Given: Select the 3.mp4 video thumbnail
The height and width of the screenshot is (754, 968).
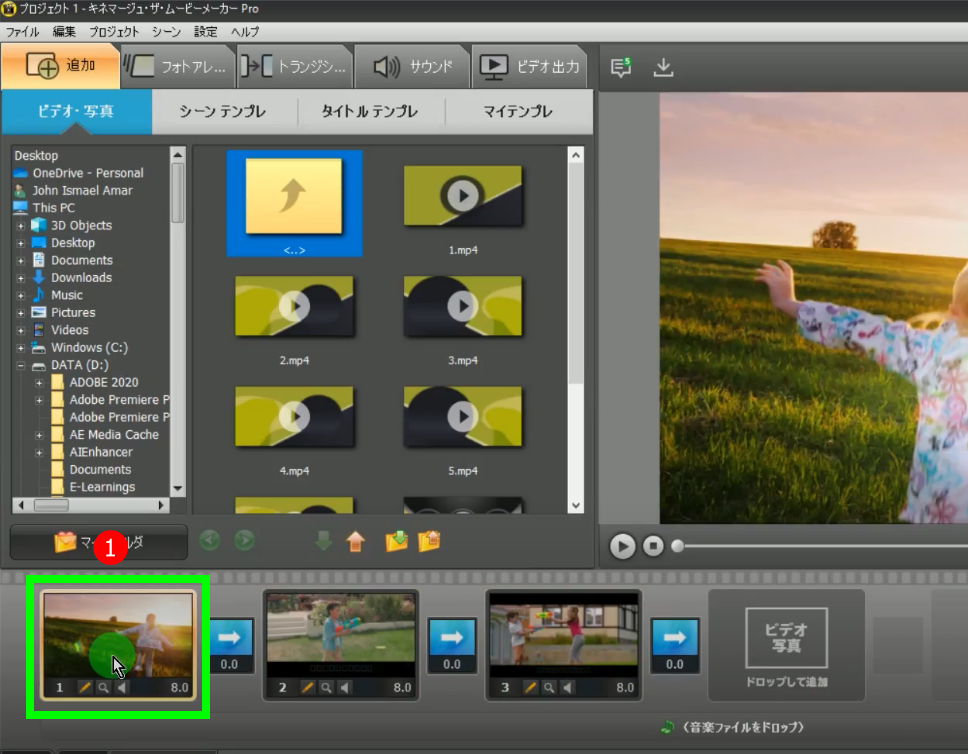Looking at the screenshot, I should point(461,305).
